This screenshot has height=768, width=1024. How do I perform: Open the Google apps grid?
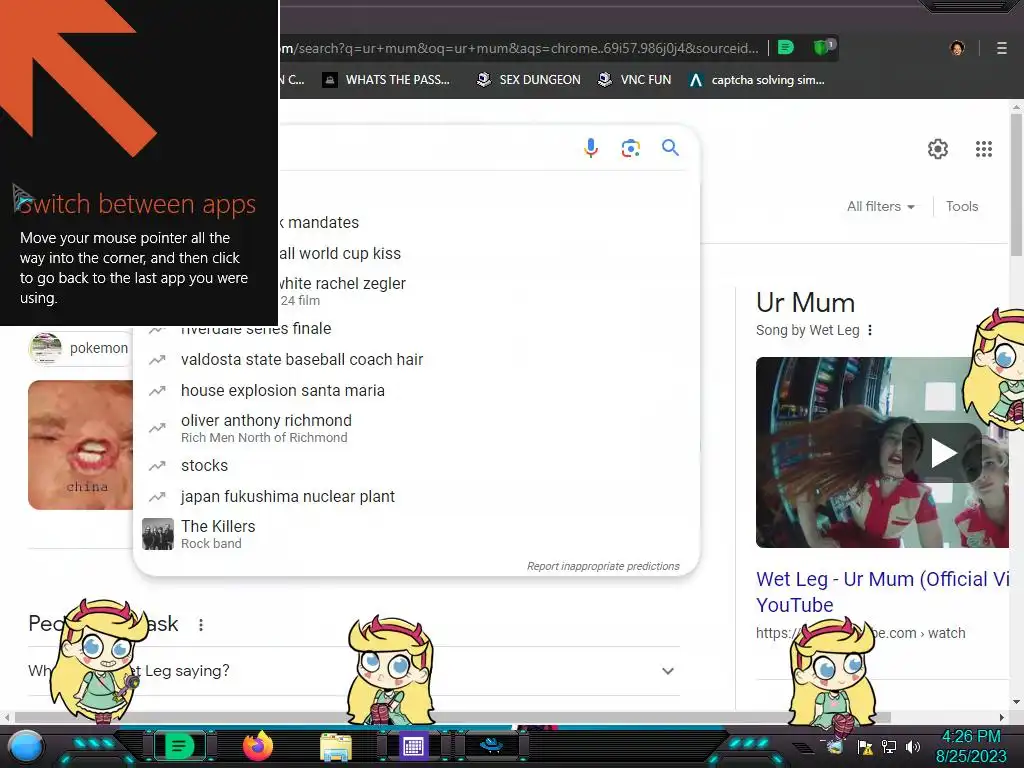click(x=984, y=149)
